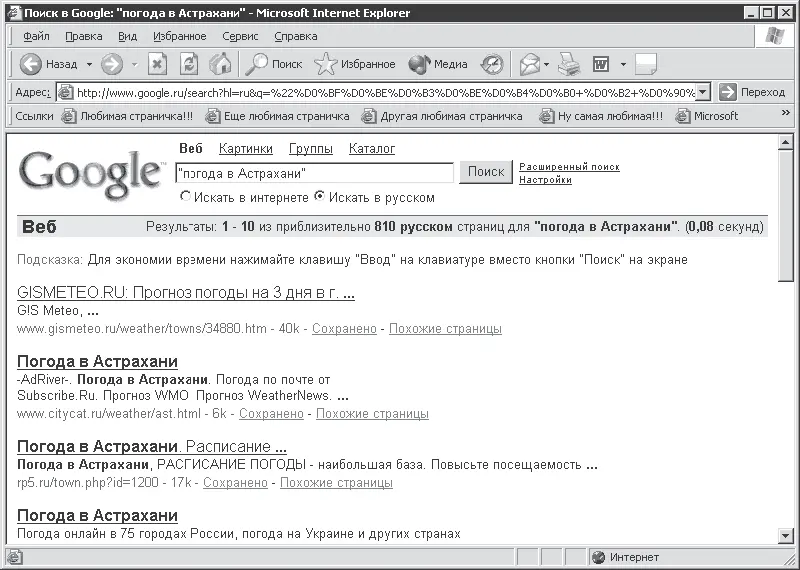The image size is (800, 570).
Task: Click the Google search query field
Action: pos(314,173)
